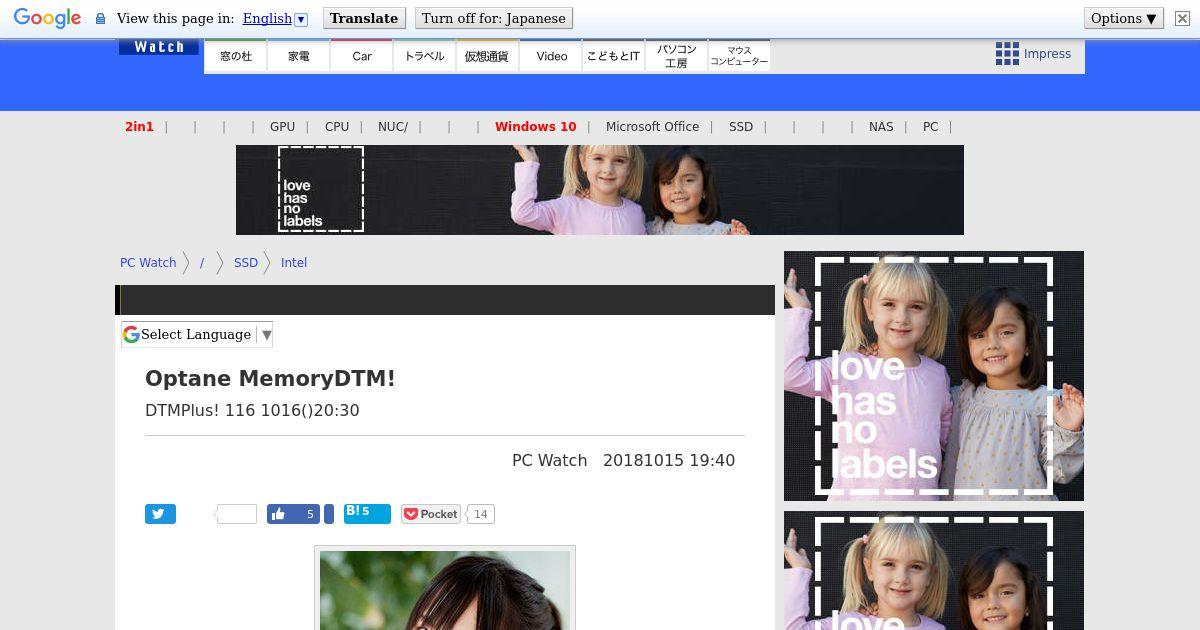Click the CPU topic link
Screen dimensions: 1200x630
tap(337, 127)
